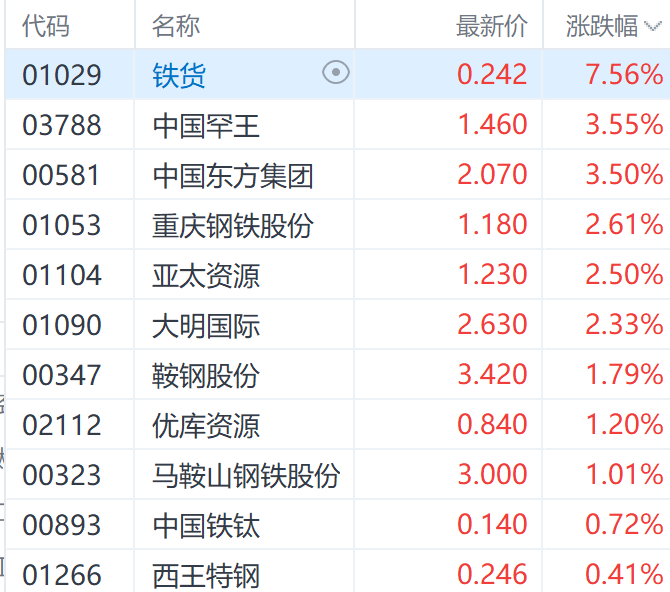Open the 中国铁钛 stock row
The height and width of the screenshot is (592, 670).
pos(206,526)
